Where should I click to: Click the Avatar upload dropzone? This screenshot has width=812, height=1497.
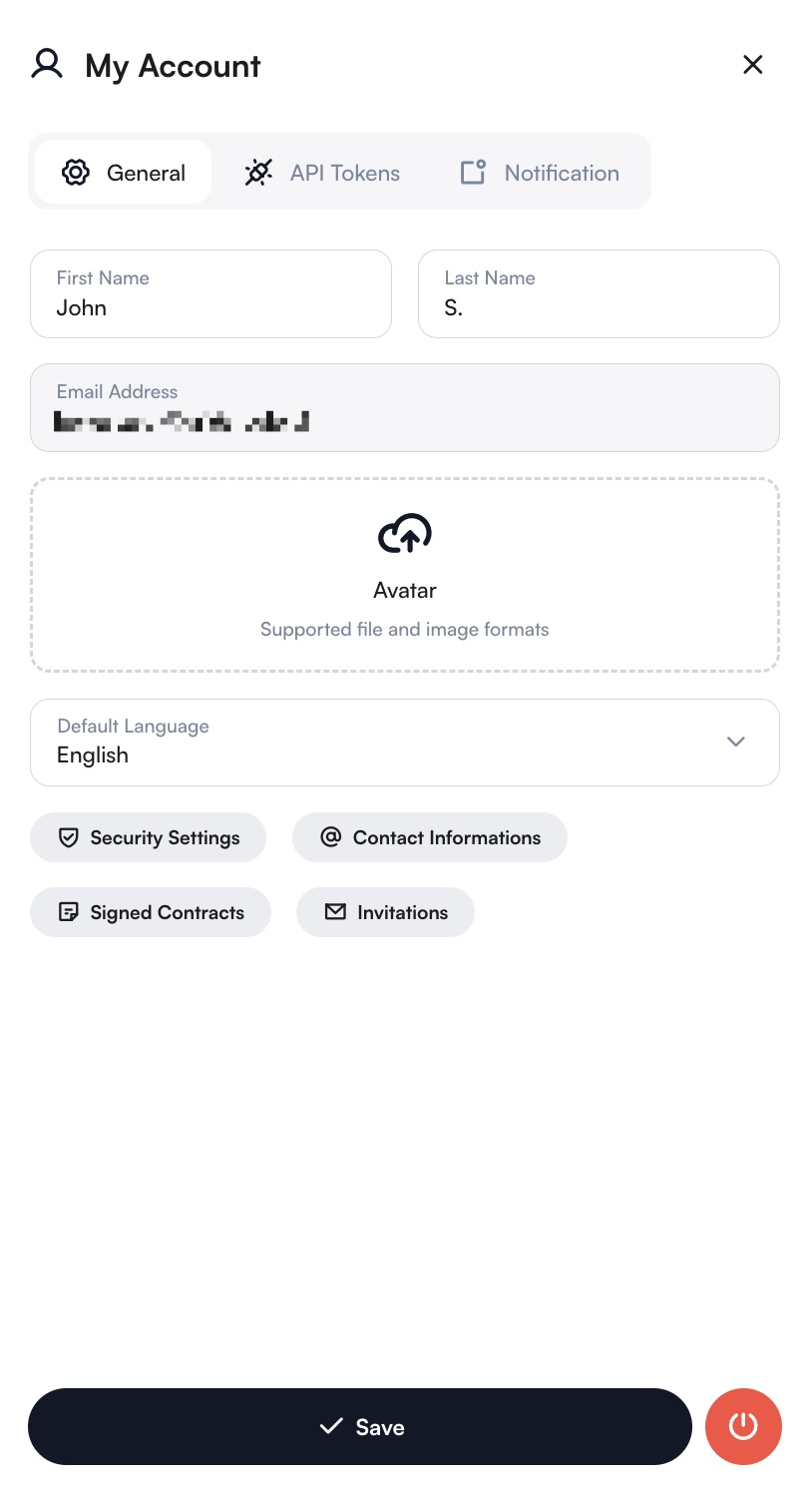coord(405,575)
